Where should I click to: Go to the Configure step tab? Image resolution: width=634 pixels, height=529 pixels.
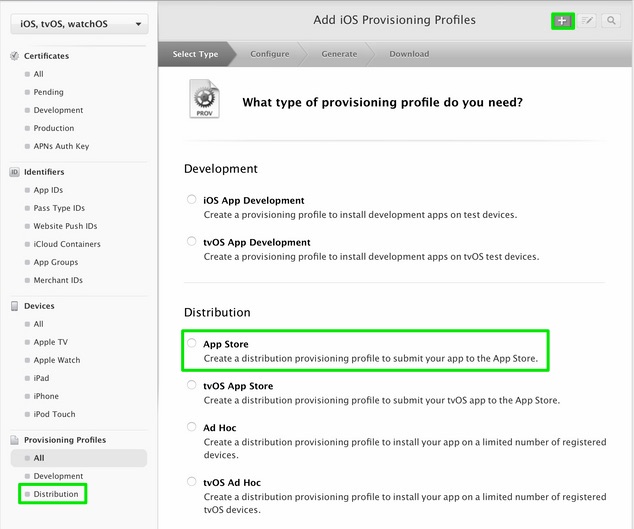click(x=270, y=54)
